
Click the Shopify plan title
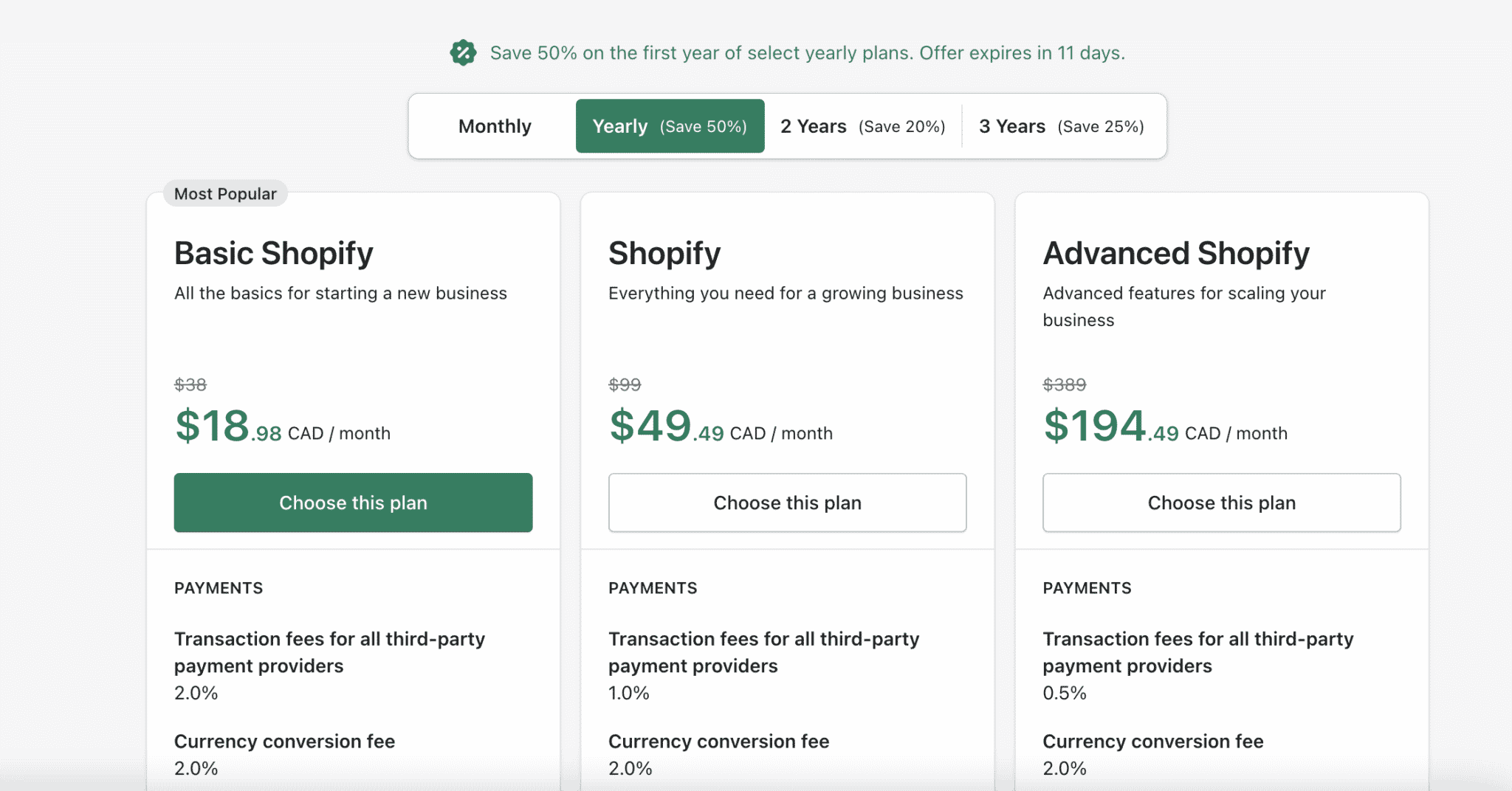pos(664,253)
